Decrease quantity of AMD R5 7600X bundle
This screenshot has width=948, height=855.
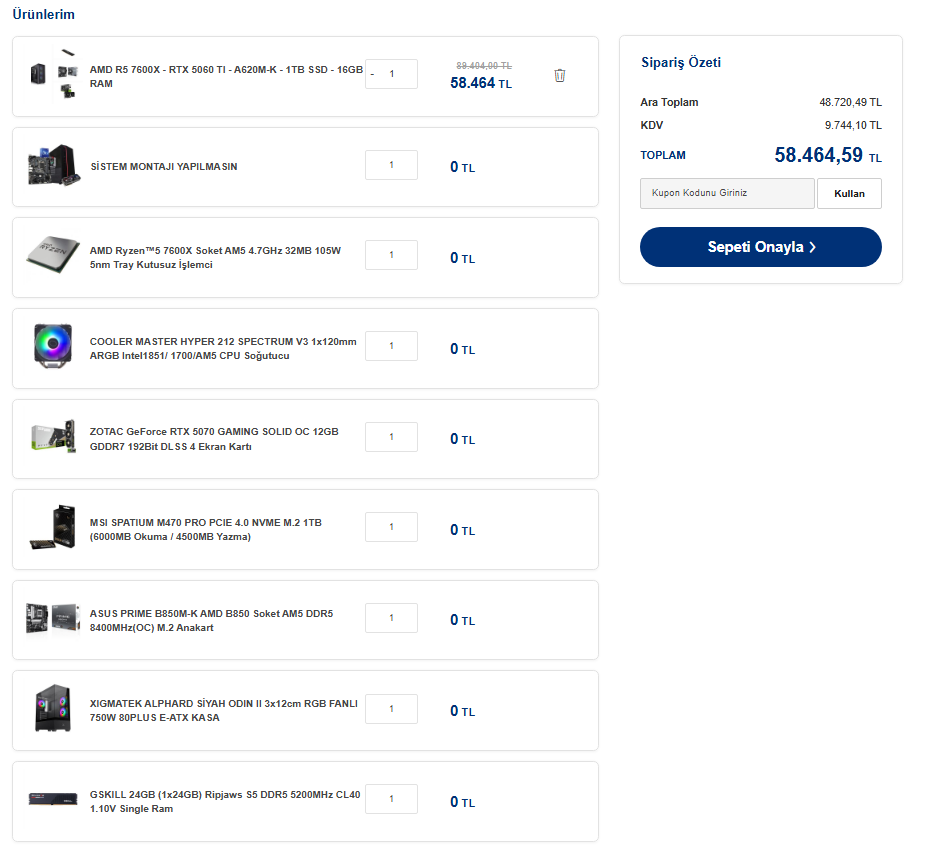tap(372, 74)
